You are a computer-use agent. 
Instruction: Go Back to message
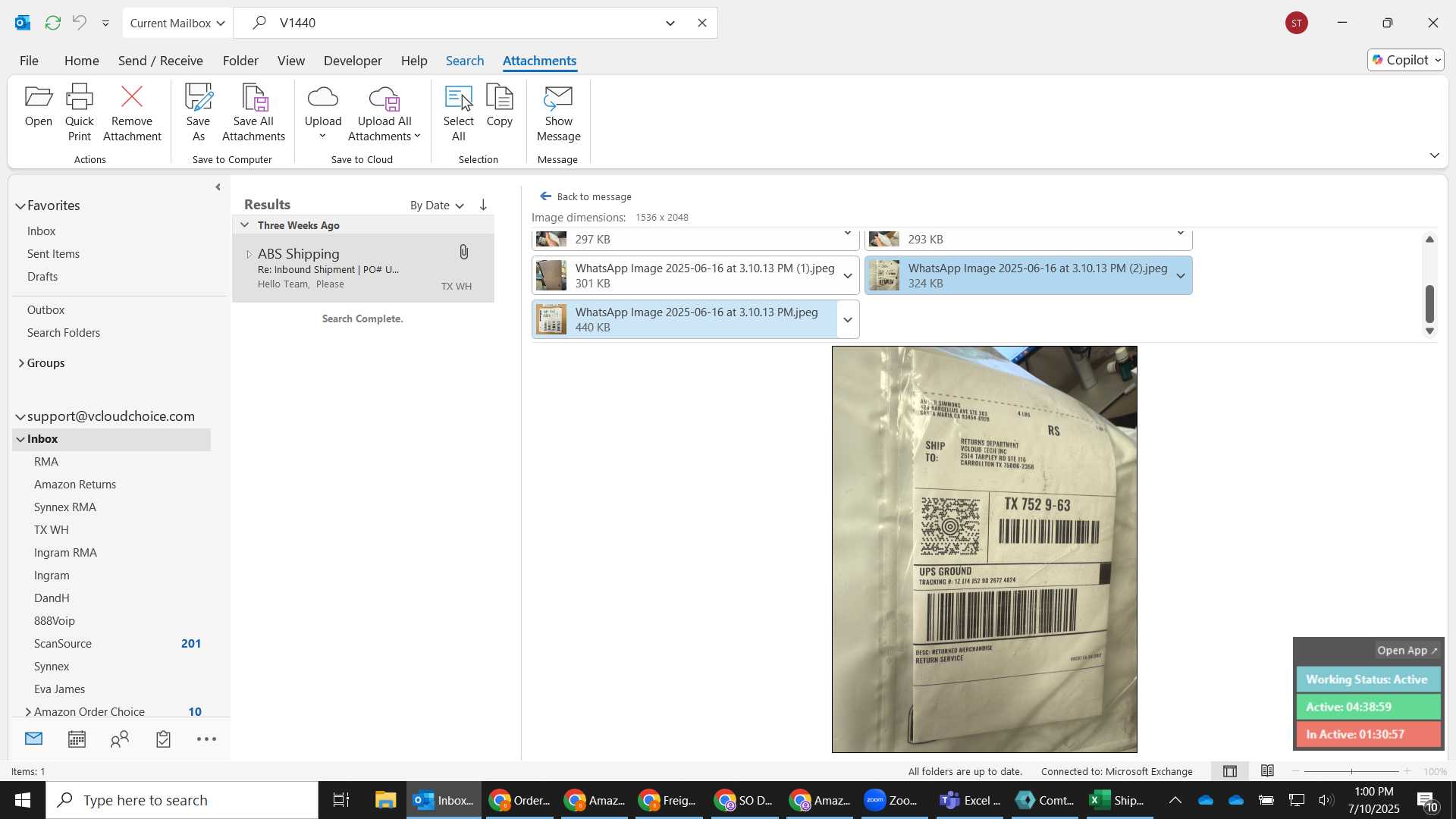585,196
